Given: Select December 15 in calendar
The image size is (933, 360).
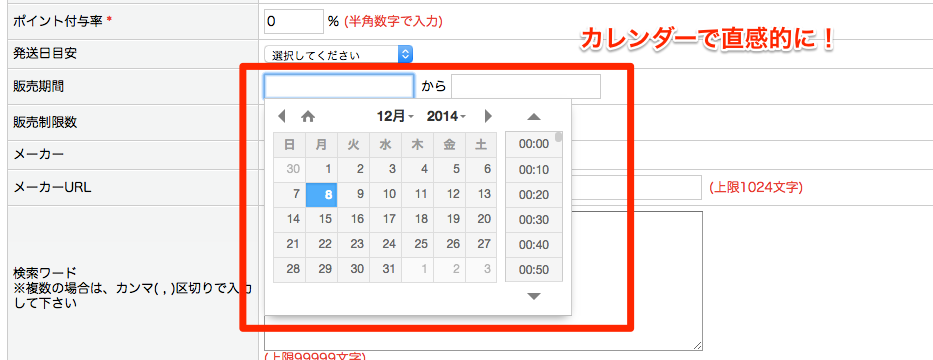Looking at the screenshot, I should (322, 220).
